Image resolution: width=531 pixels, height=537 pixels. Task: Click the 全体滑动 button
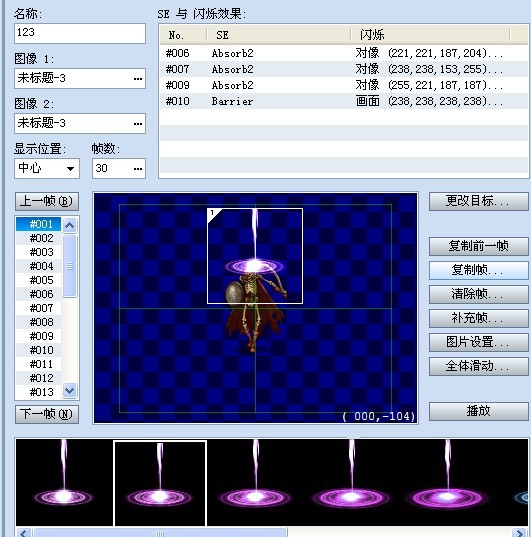[x=479, y=366]
